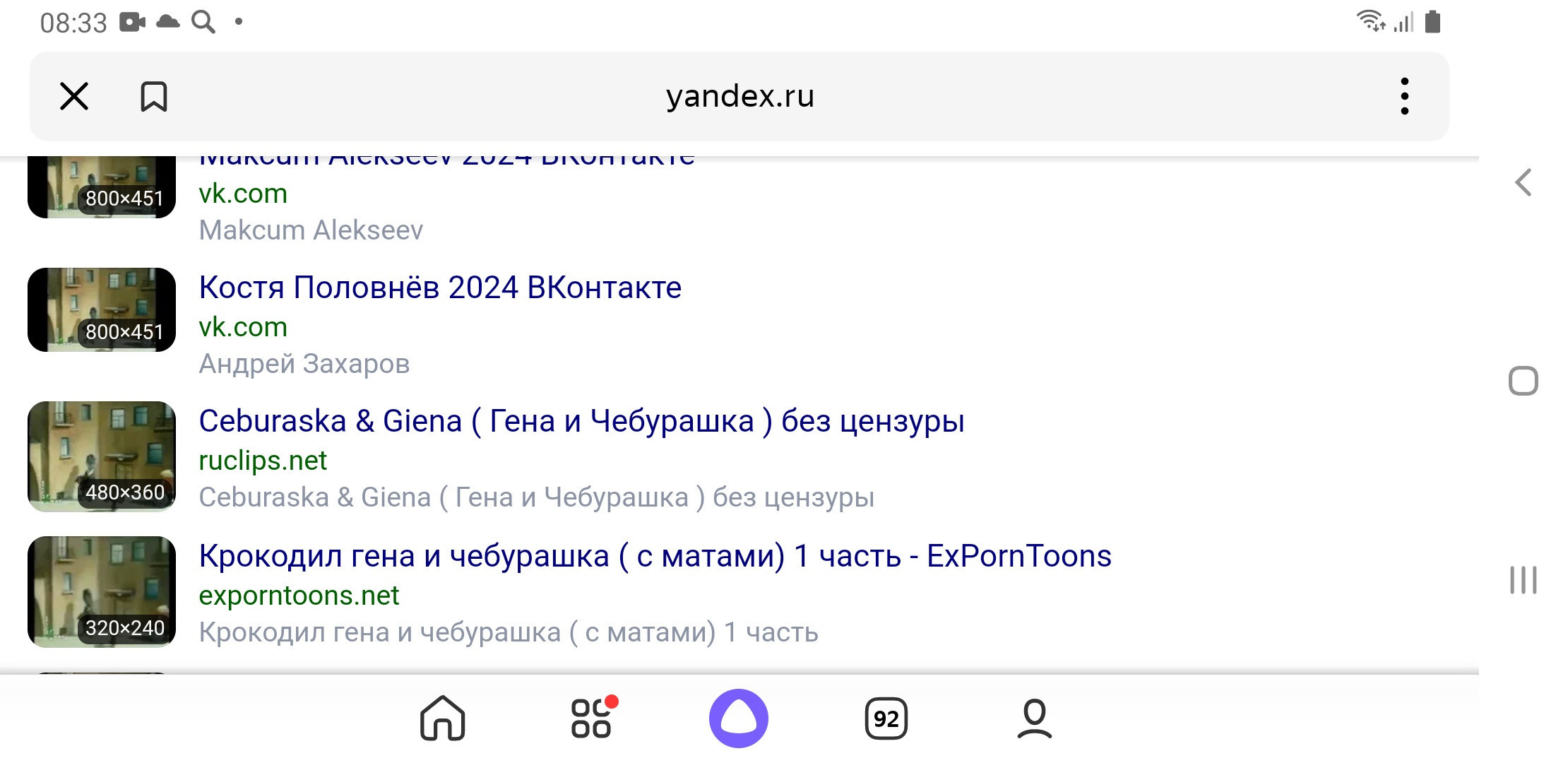Tap the yandex.ru address field
Viewport: 1568px width, 763px height.
pos(740,96)
